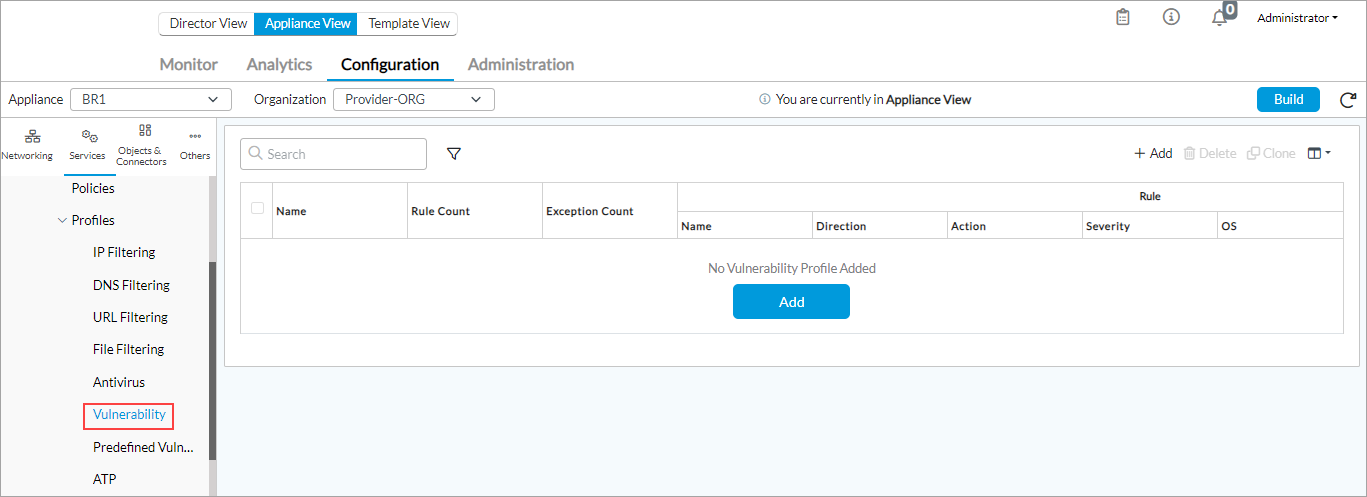Open the Analytics tab
The height and width of the screenshot is (497, 1367).
279,65
